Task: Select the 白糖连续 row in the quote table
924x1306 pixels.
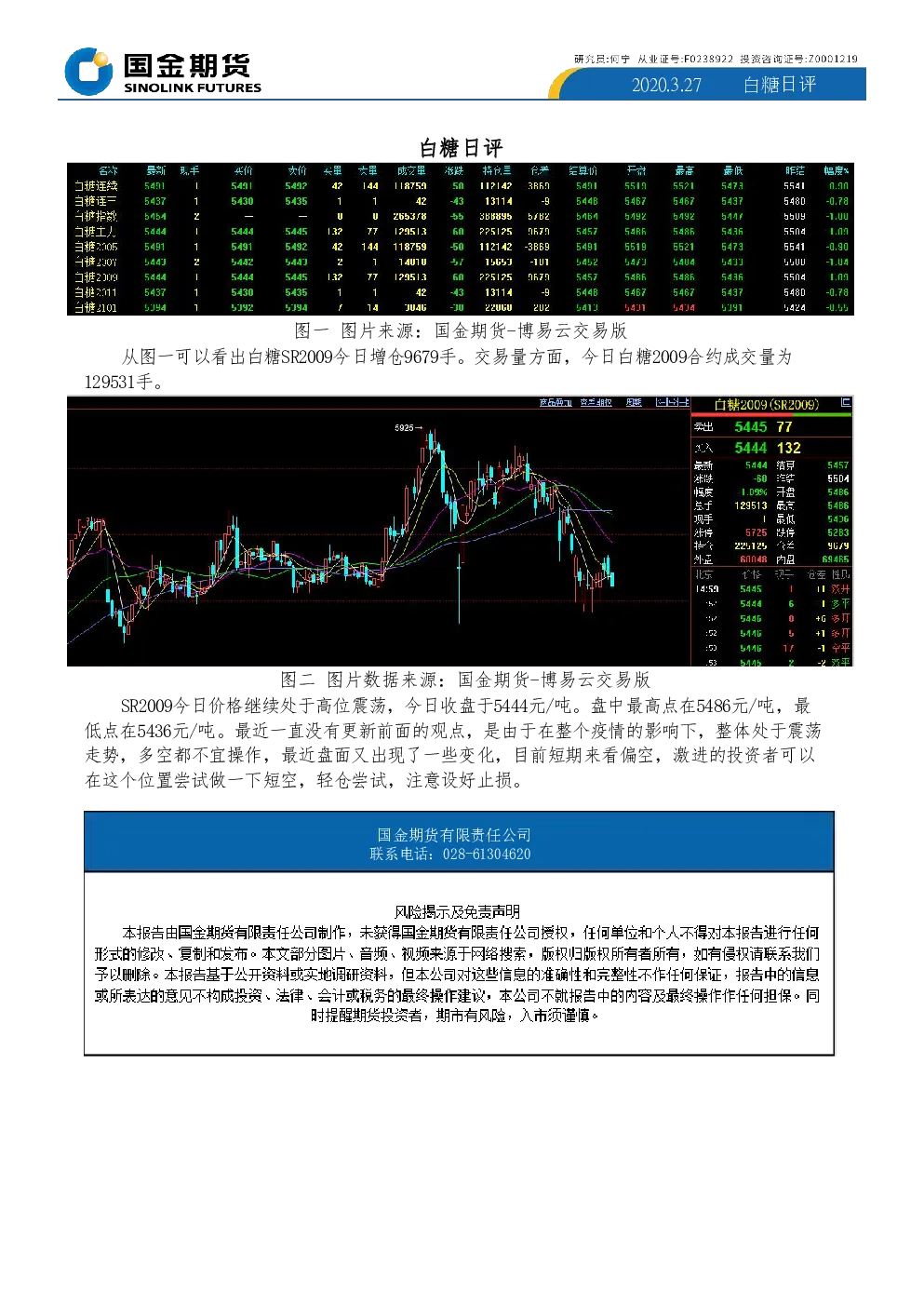Action: [459, 186]
